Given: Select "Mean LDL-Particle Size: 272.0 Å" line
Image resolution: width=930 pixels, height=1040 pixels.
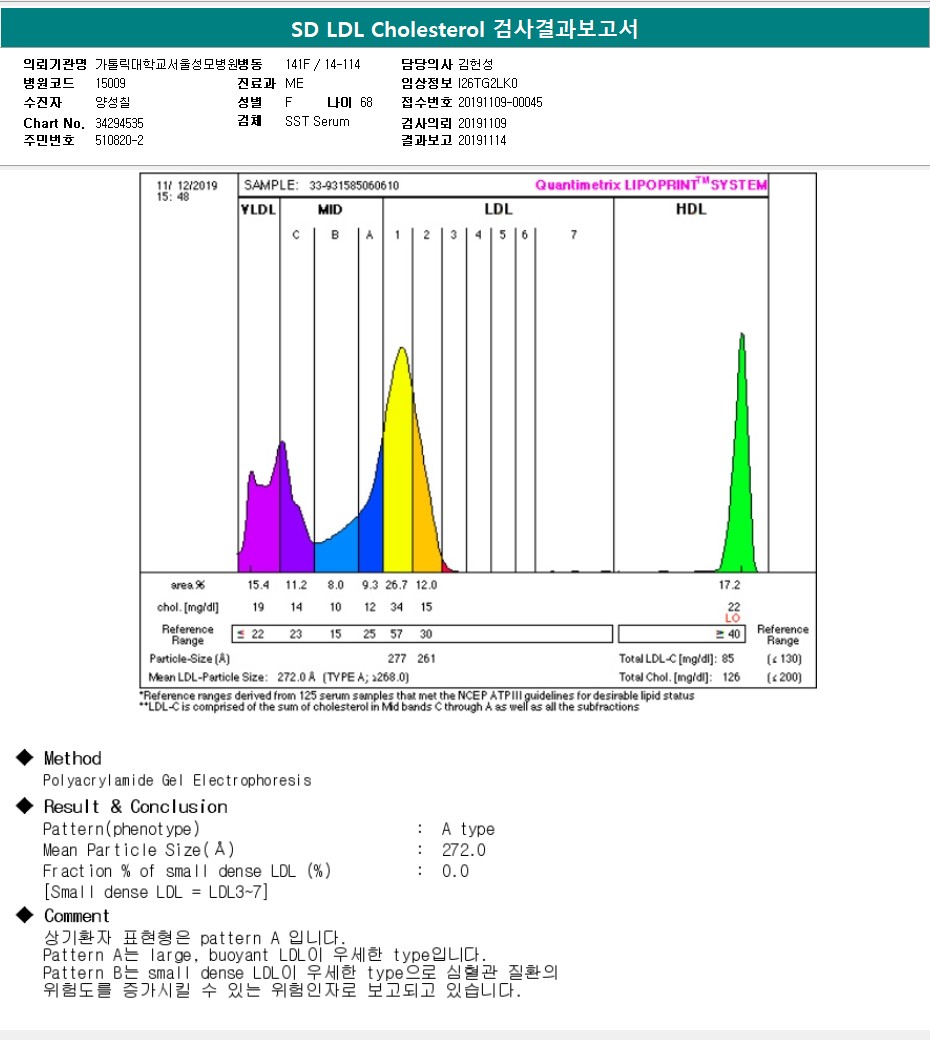Looking at the screenshot, I should coord(279,677).
